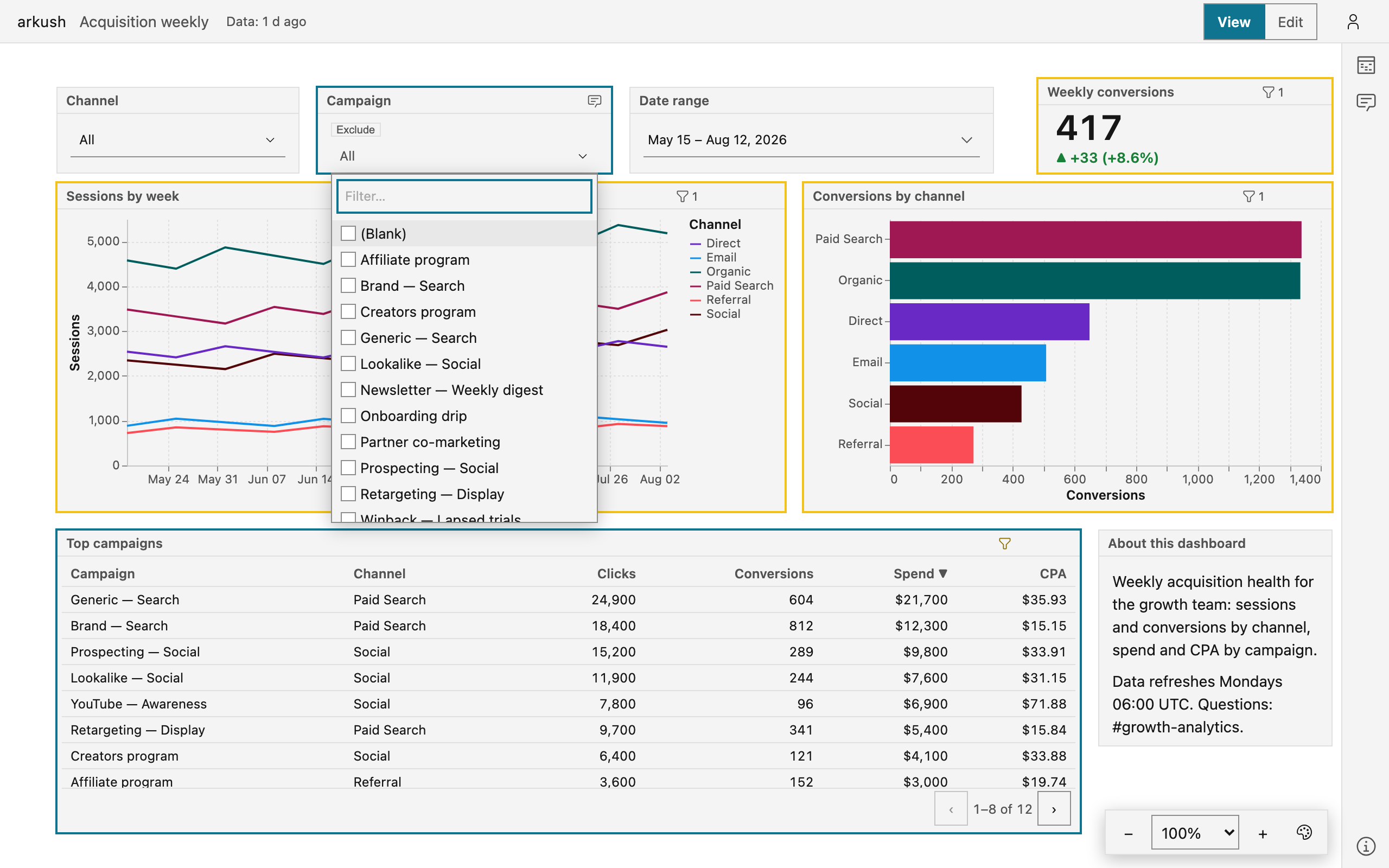Click the Exclude tag in Campaign filter
The height and width of the screenshot is (868, 1389).
coord(355,130)
